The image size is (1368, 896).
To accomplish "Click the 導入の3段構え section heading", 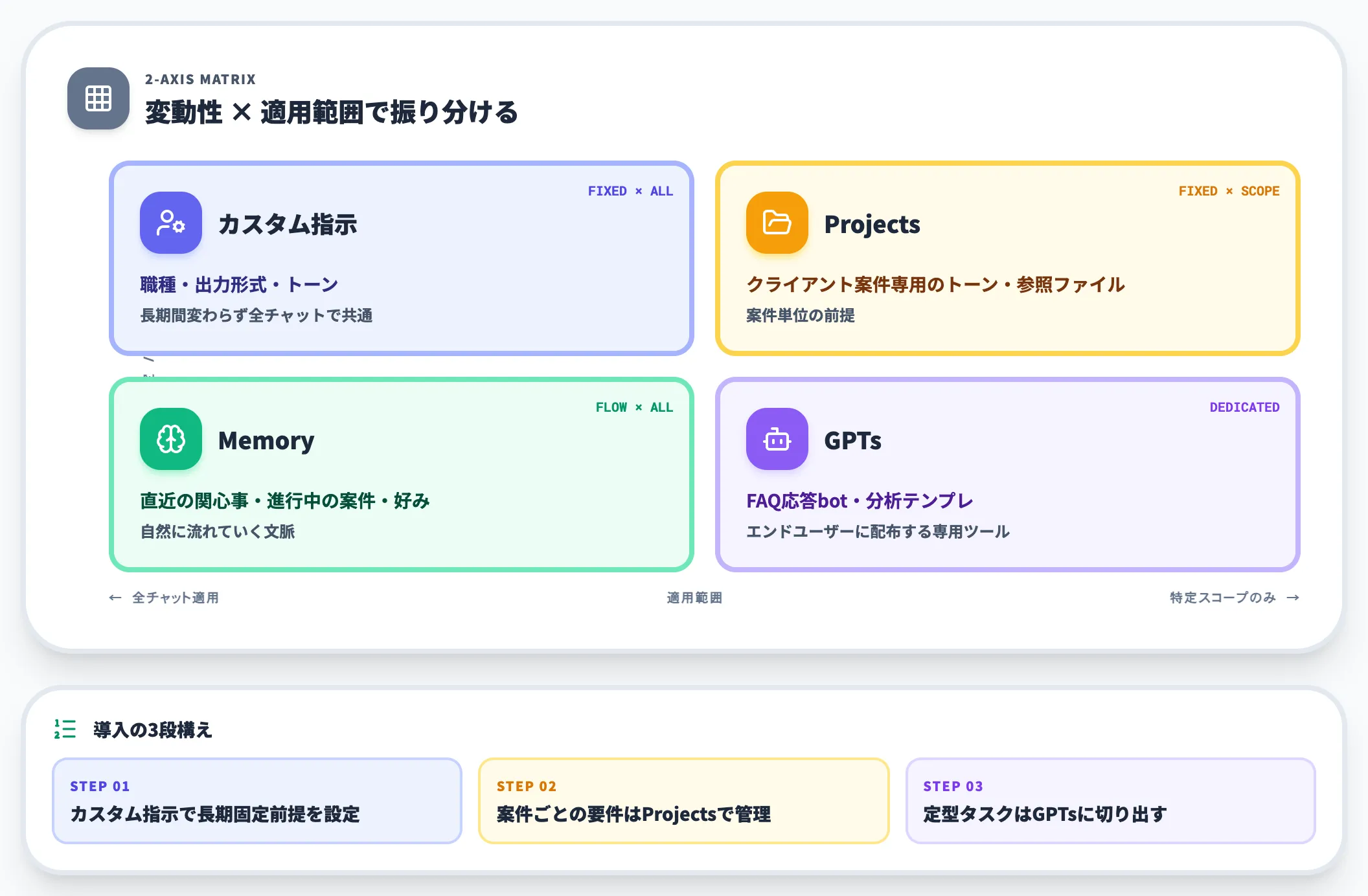I will 153,730.
